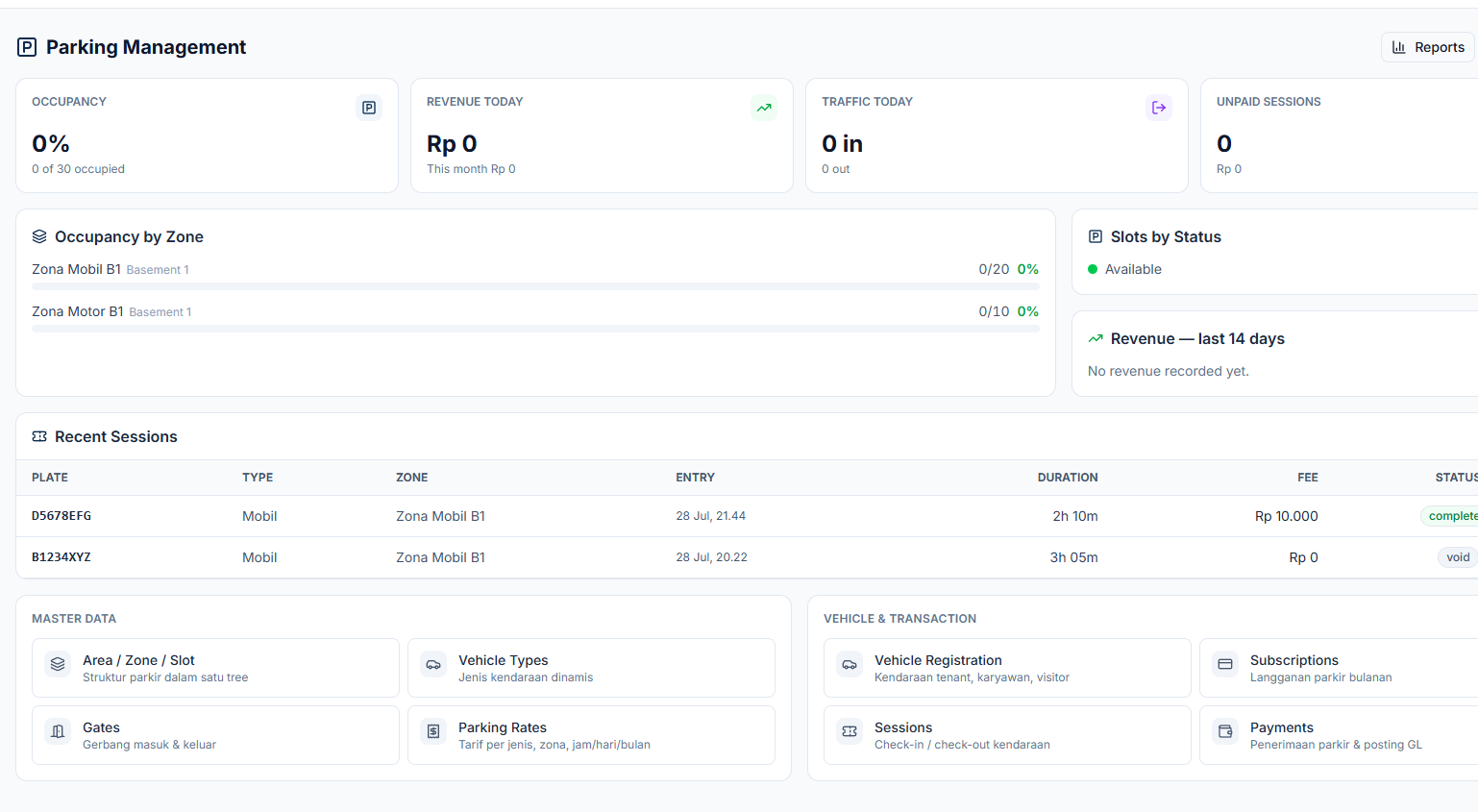Click entry time 28 Jul, 21.44
The image size is (1478, 812).
point(711,516)
